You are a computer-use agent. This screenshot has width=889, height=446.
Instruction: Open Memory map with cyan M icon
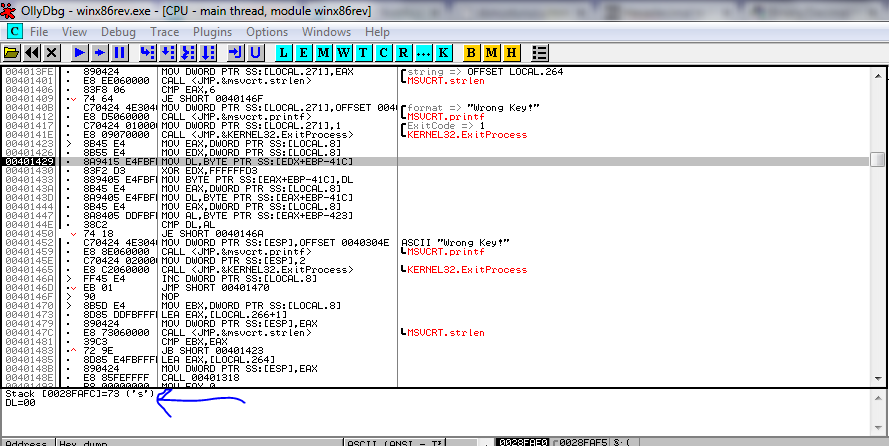pos(324,53)
